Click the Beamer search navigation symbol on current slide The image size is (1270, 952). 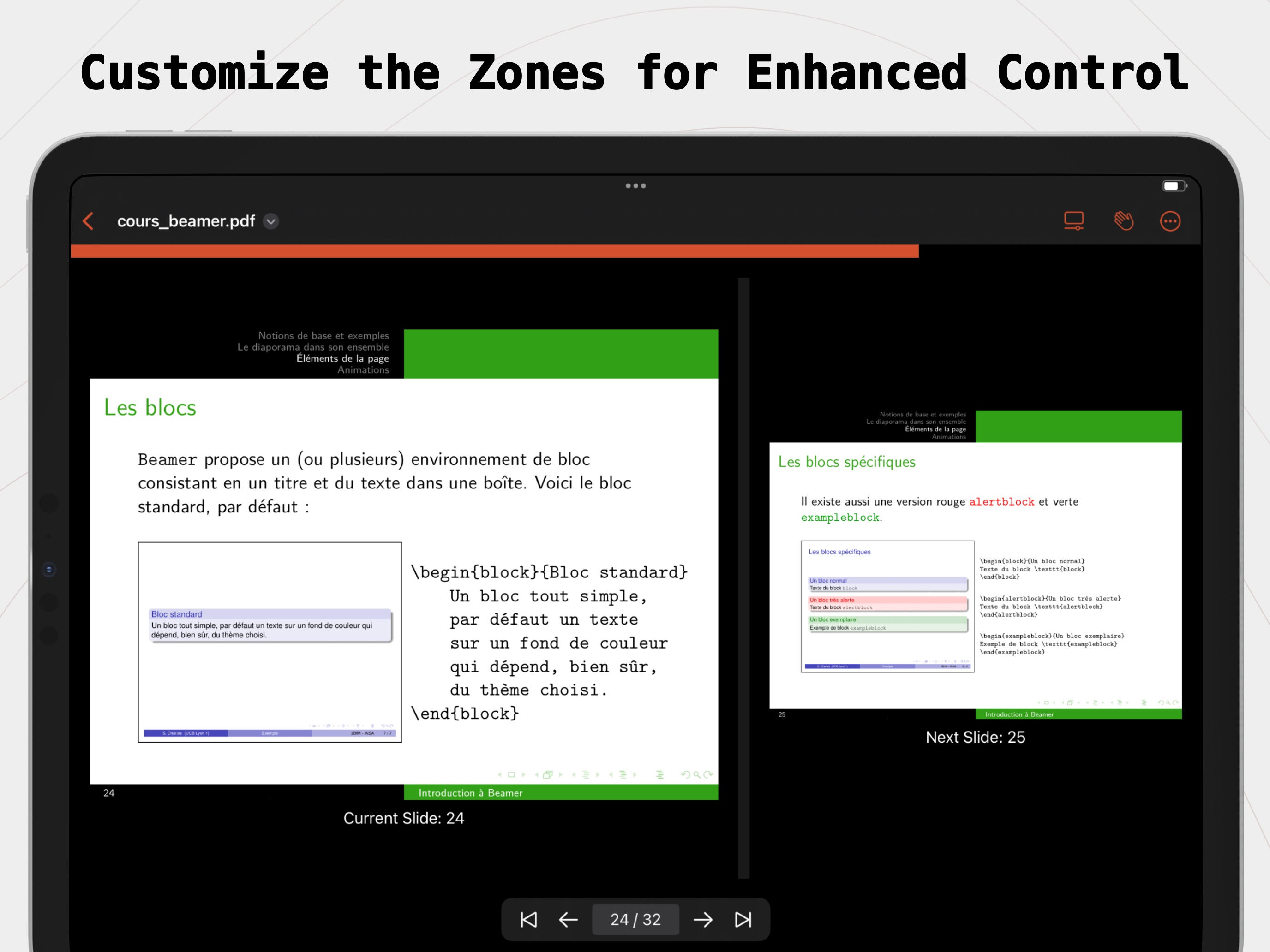click(x=697, y=775)
